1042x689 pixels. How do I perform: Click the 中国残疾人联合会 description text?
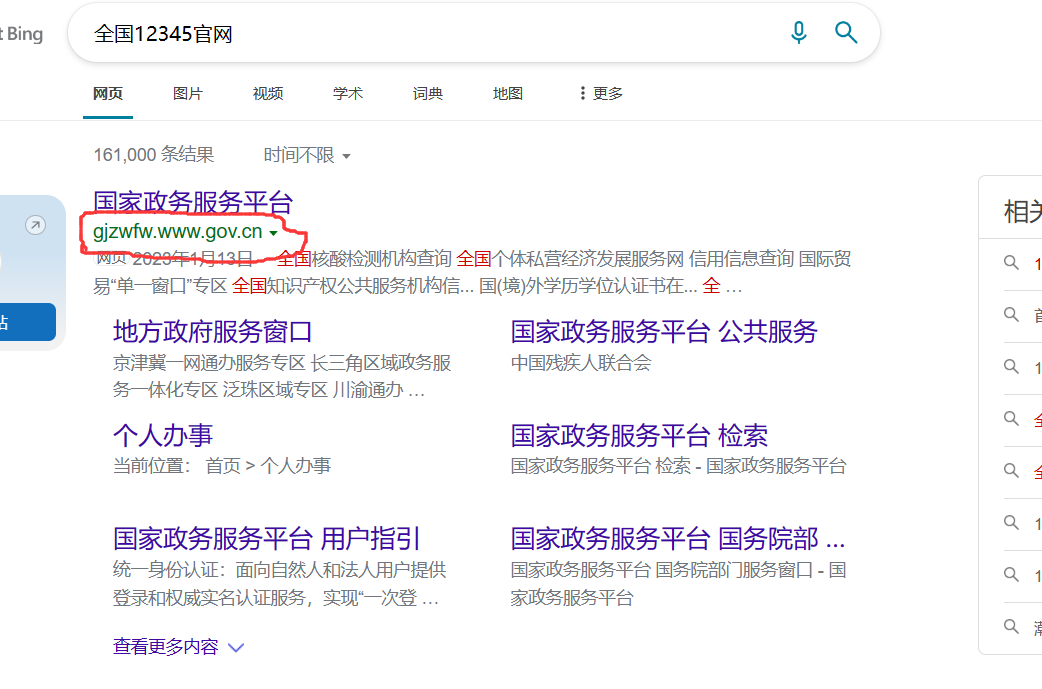pyautogui.click(x=581, y=363)
